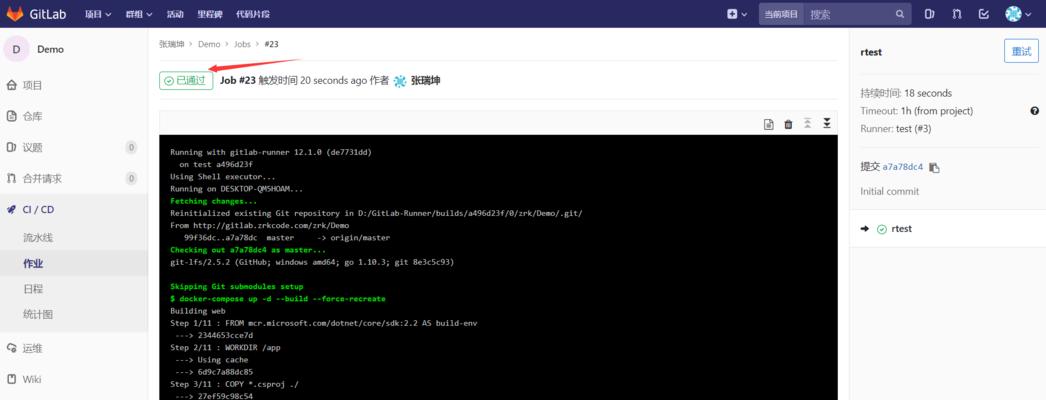Open the raw job log icon
Image resolution: width=1046 pixels, height=400 pixels.
pos(768,124)
